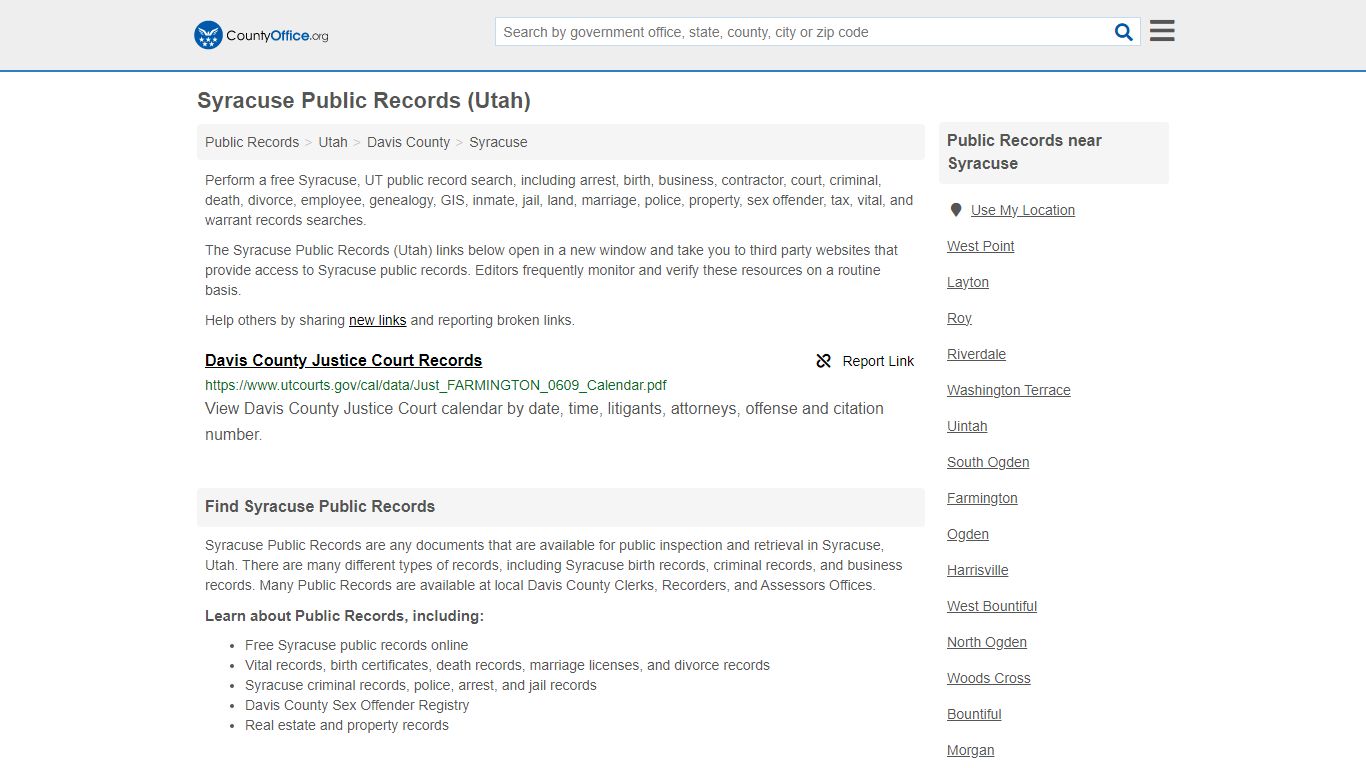Image resolution: width=1366 pixels, height=768 pixels.
Task: Open the utcourts.gov calendar PDF URL
Action: coord(436,385)
